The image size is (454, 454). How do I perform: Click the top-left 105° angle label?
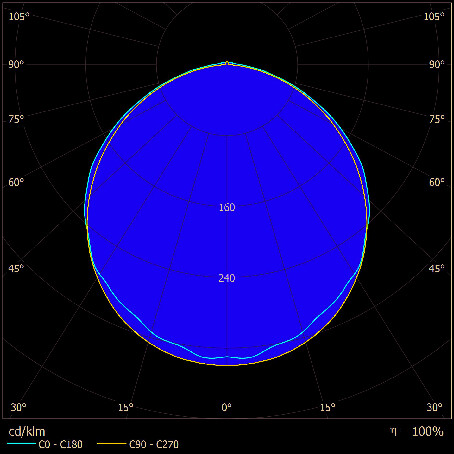[19, 16]
